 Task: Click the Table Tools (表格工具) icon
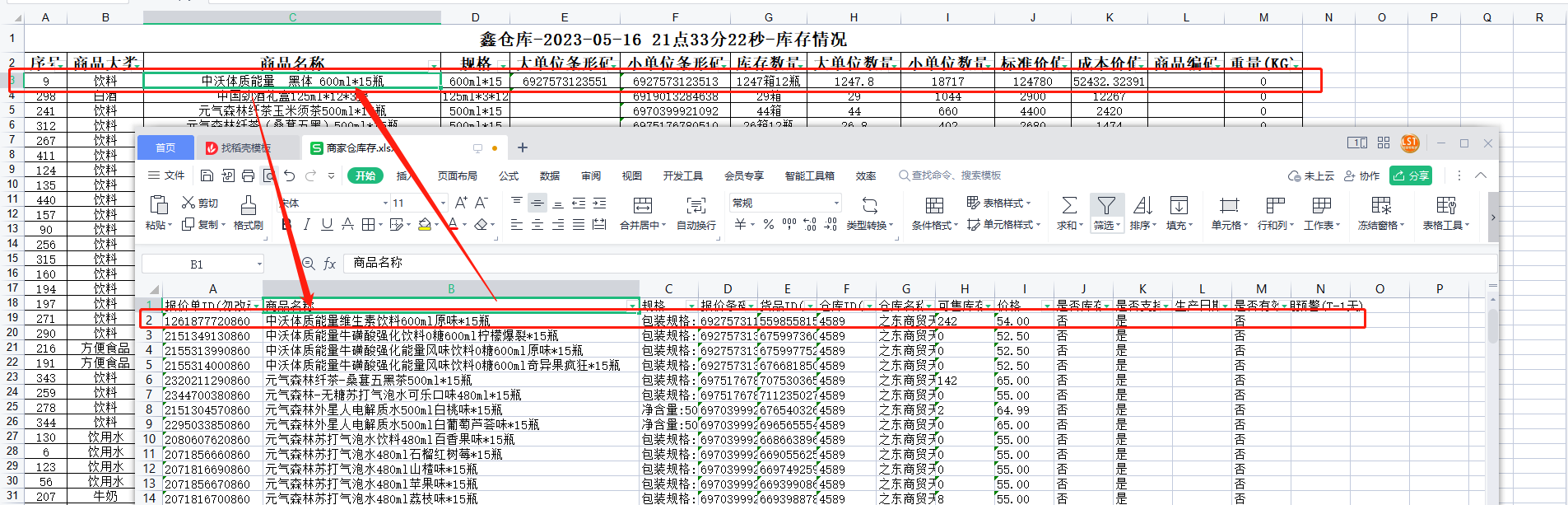[x=1445, y=205]
